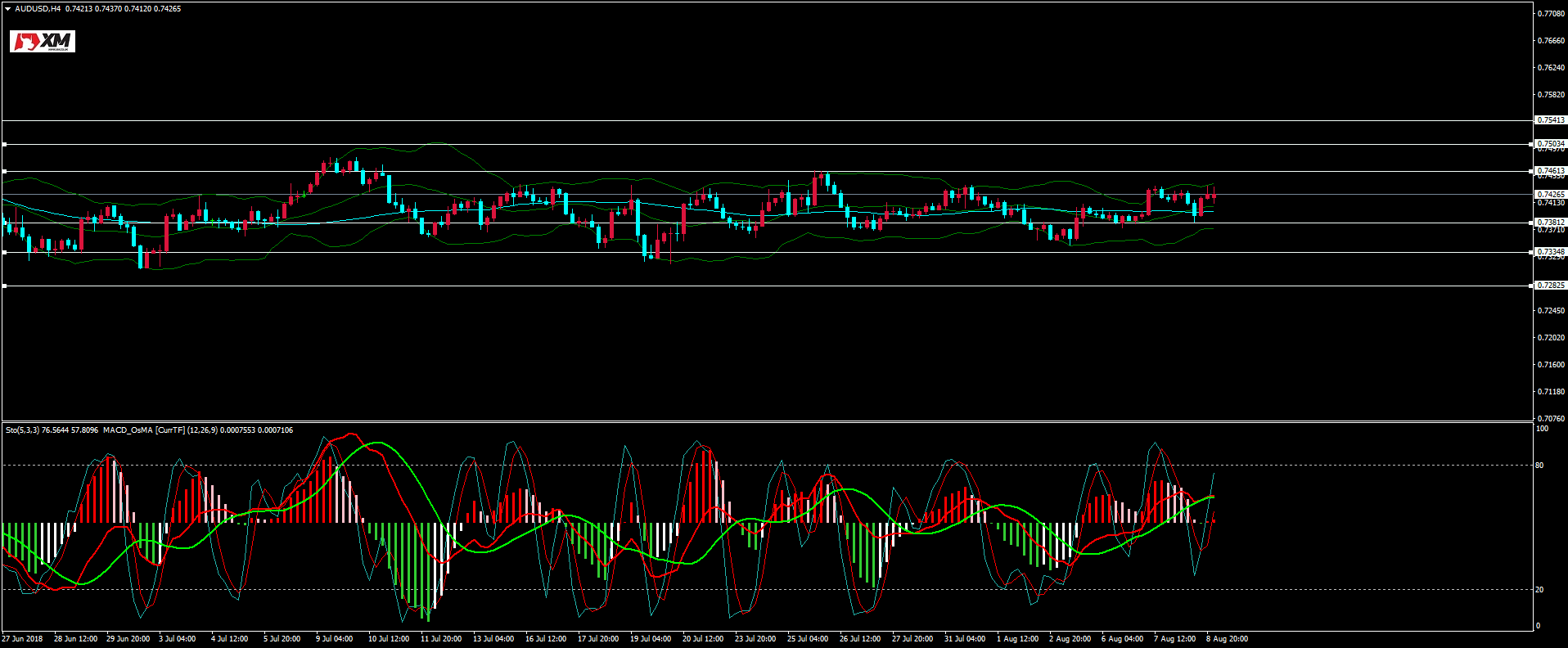Click the 1 Aug 12:00 time axis label
This screenshot has width=1568, height=648.
coord(1017,639)
